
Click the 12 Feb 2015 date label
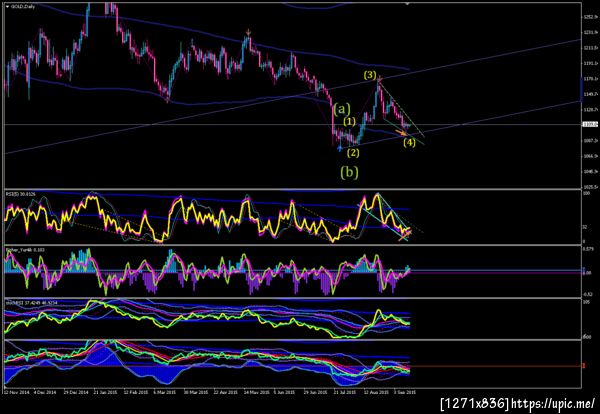[x=134, y=392]
